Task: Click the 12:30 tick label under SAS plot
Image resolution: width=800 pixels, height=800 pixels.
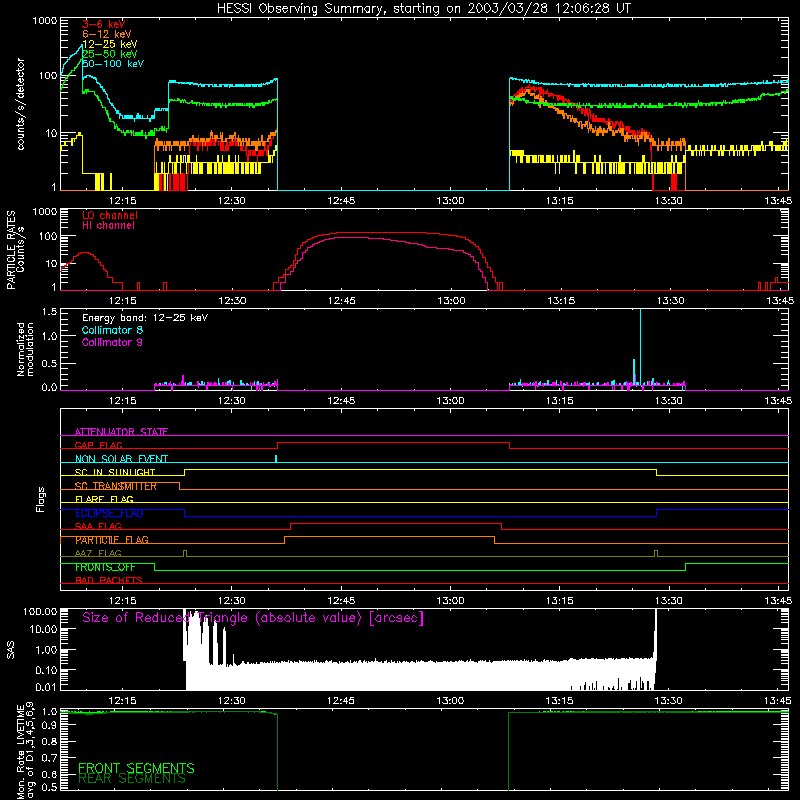Action: point(232,701)
